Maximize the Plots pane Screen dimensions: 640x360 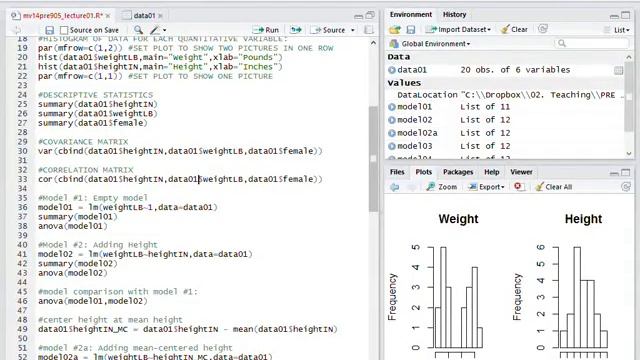625,173
